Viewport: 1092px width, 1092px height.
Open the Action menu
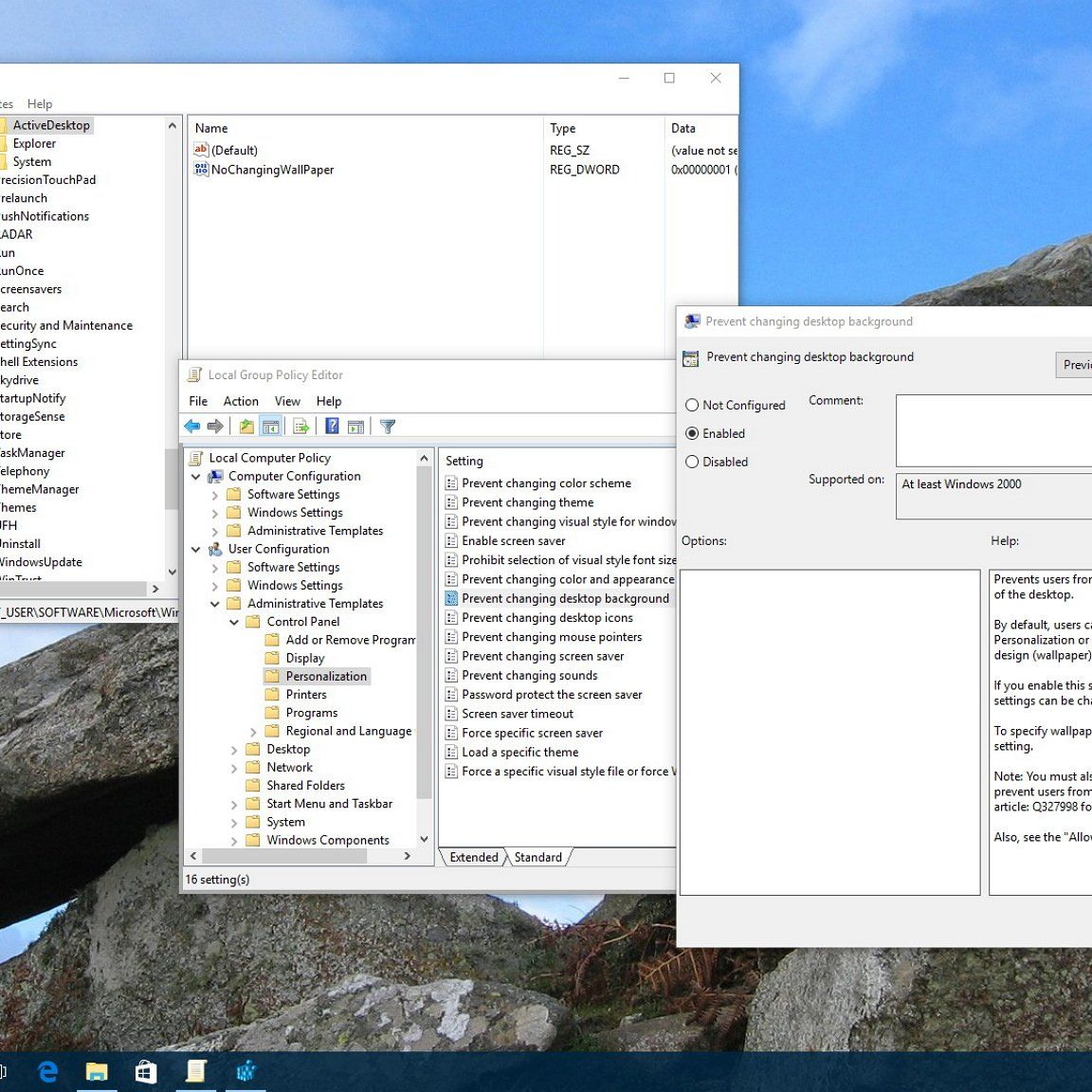(241, 402)
